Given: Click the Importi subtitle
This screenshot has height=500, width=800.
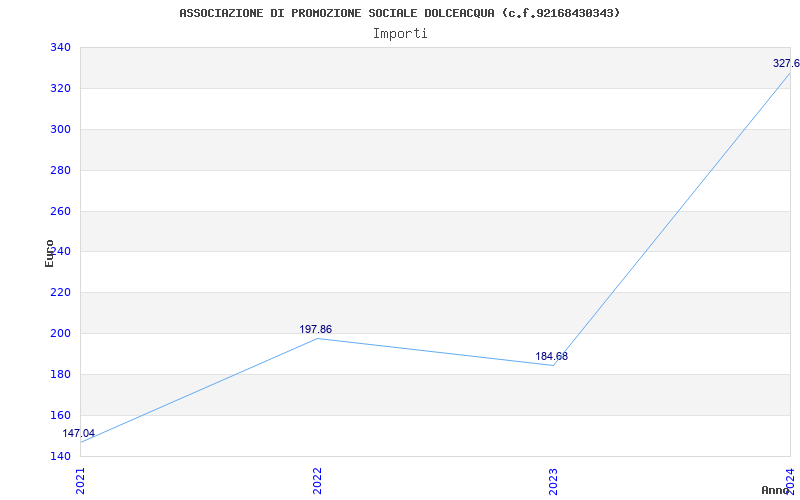Looking at the screenshot, I should point(400,34).
